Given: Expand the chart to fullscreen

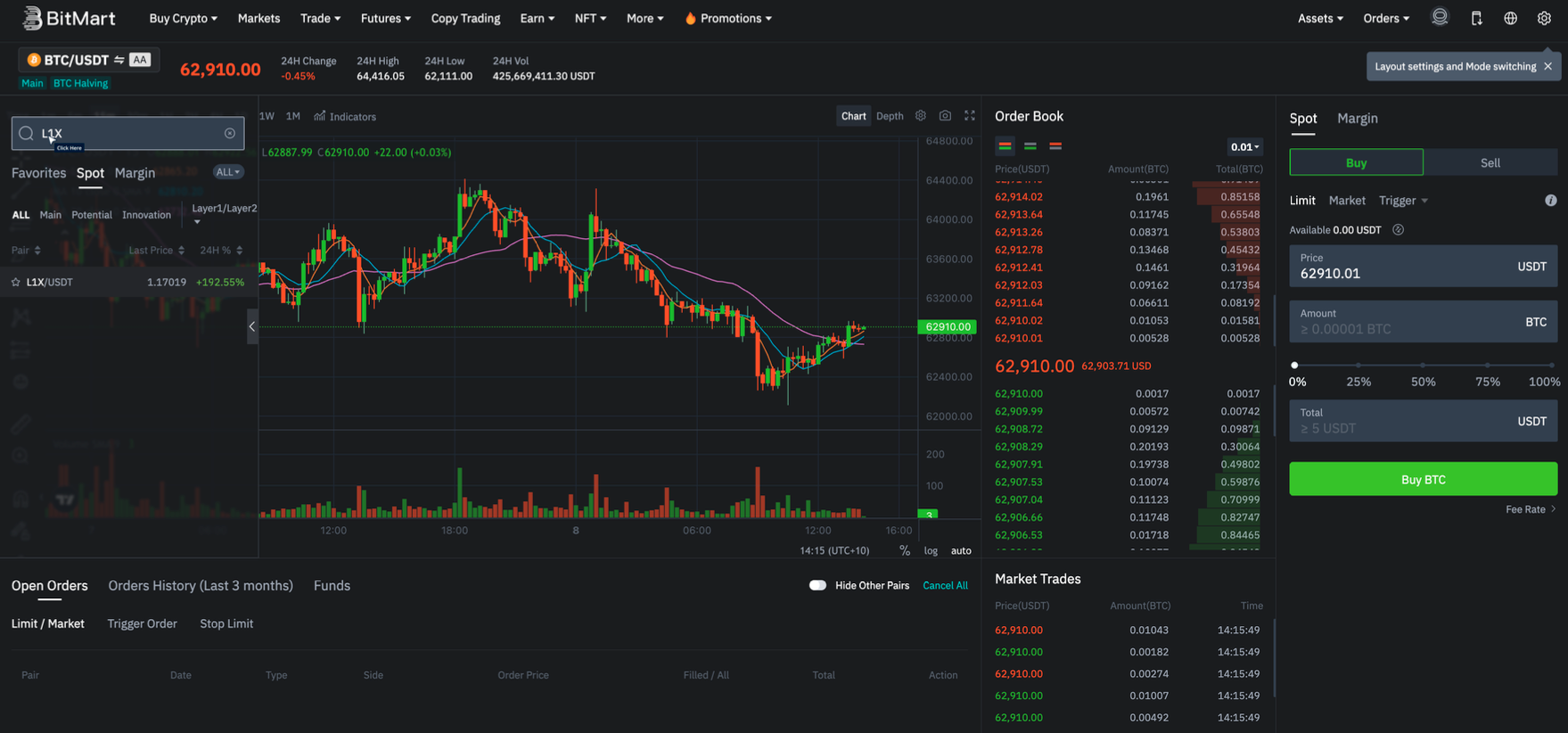Looking at the screenshot, I should point(970,116).
